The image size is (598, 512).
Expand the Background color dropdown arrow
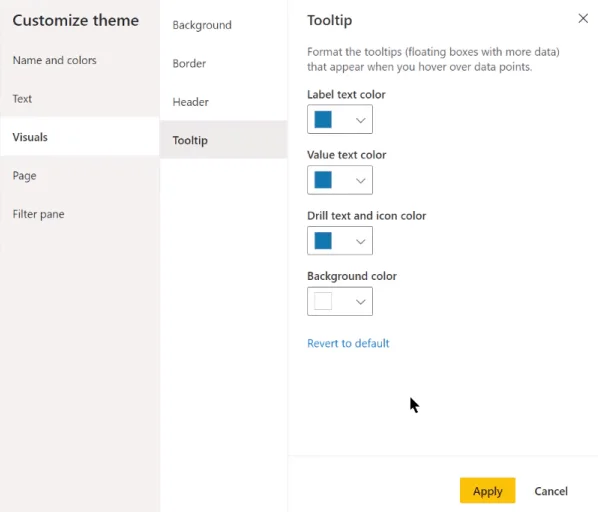pos(360,302)
